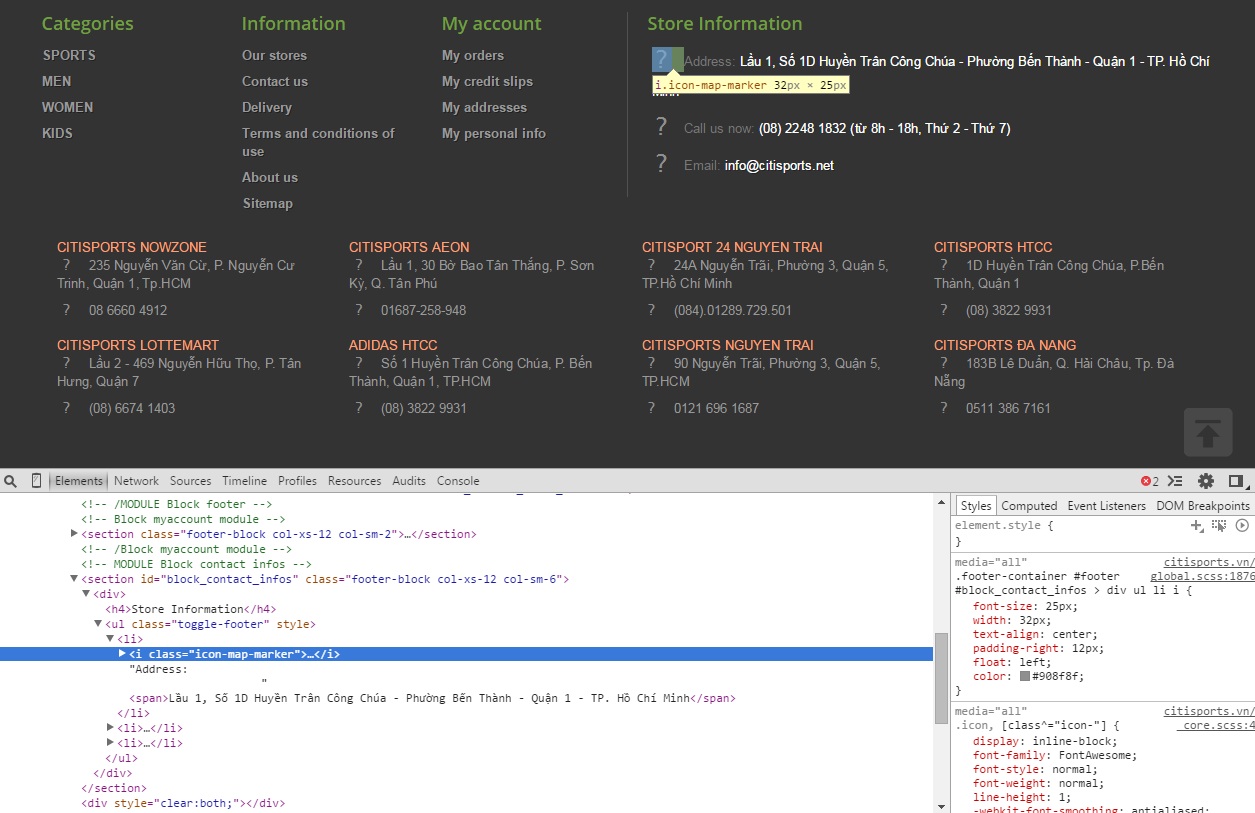Image resolution: width=1255 pixels, height=813 pixels.
Task: Click the red error count indicator
Action: pyautogui.click(x=1150, y=481)
